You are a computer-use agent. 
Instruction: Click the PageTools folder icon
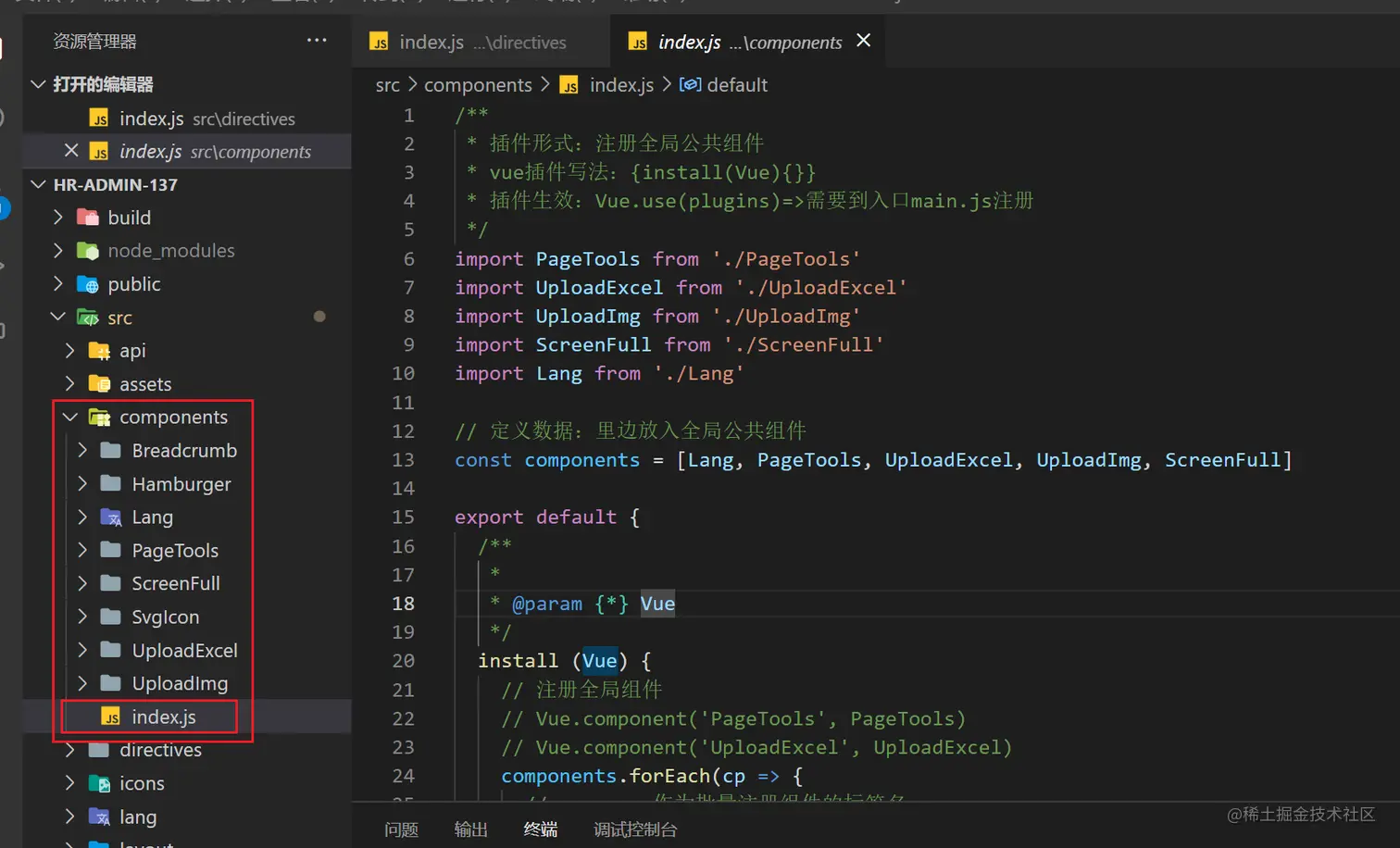(111, 551)
